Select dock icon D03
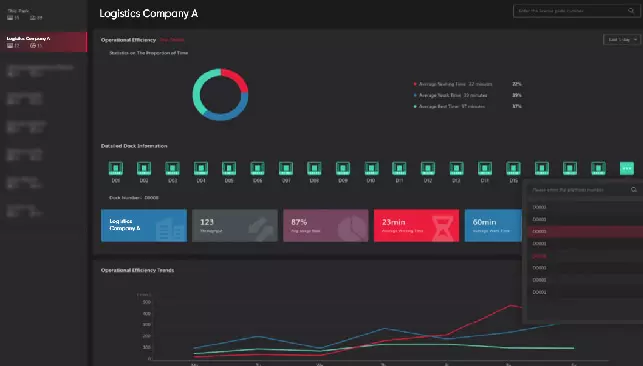The height and width of the screenshot is (366, 643). 172,168
